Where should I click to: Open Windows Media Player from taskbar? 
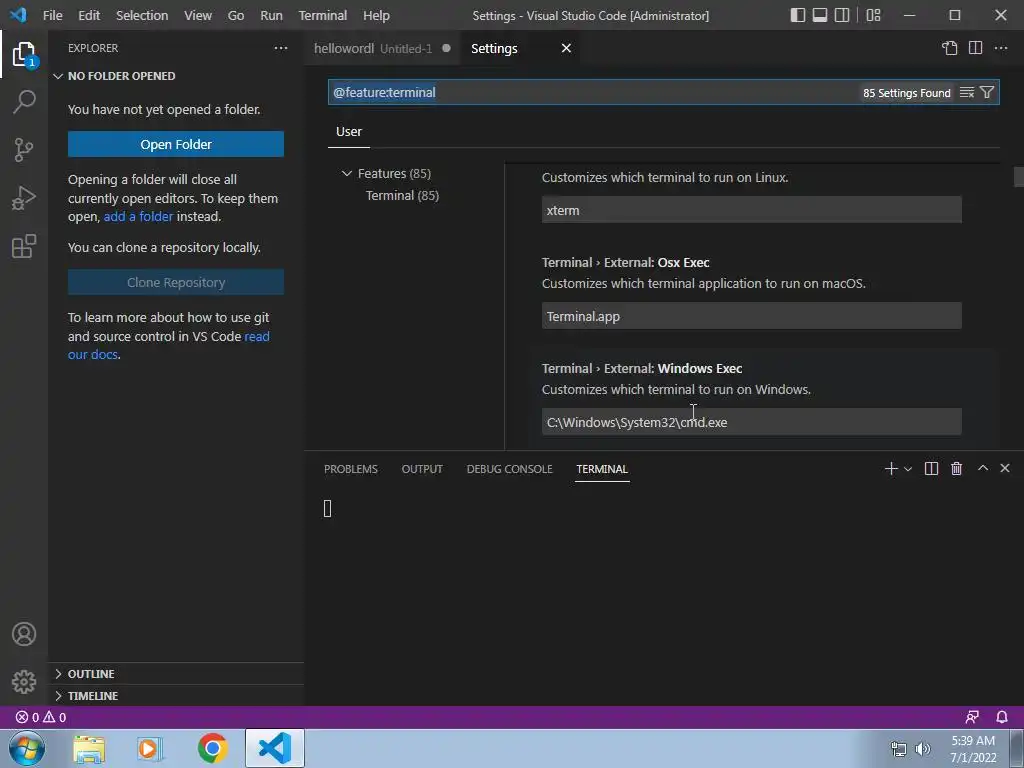(x=150, y=749)
